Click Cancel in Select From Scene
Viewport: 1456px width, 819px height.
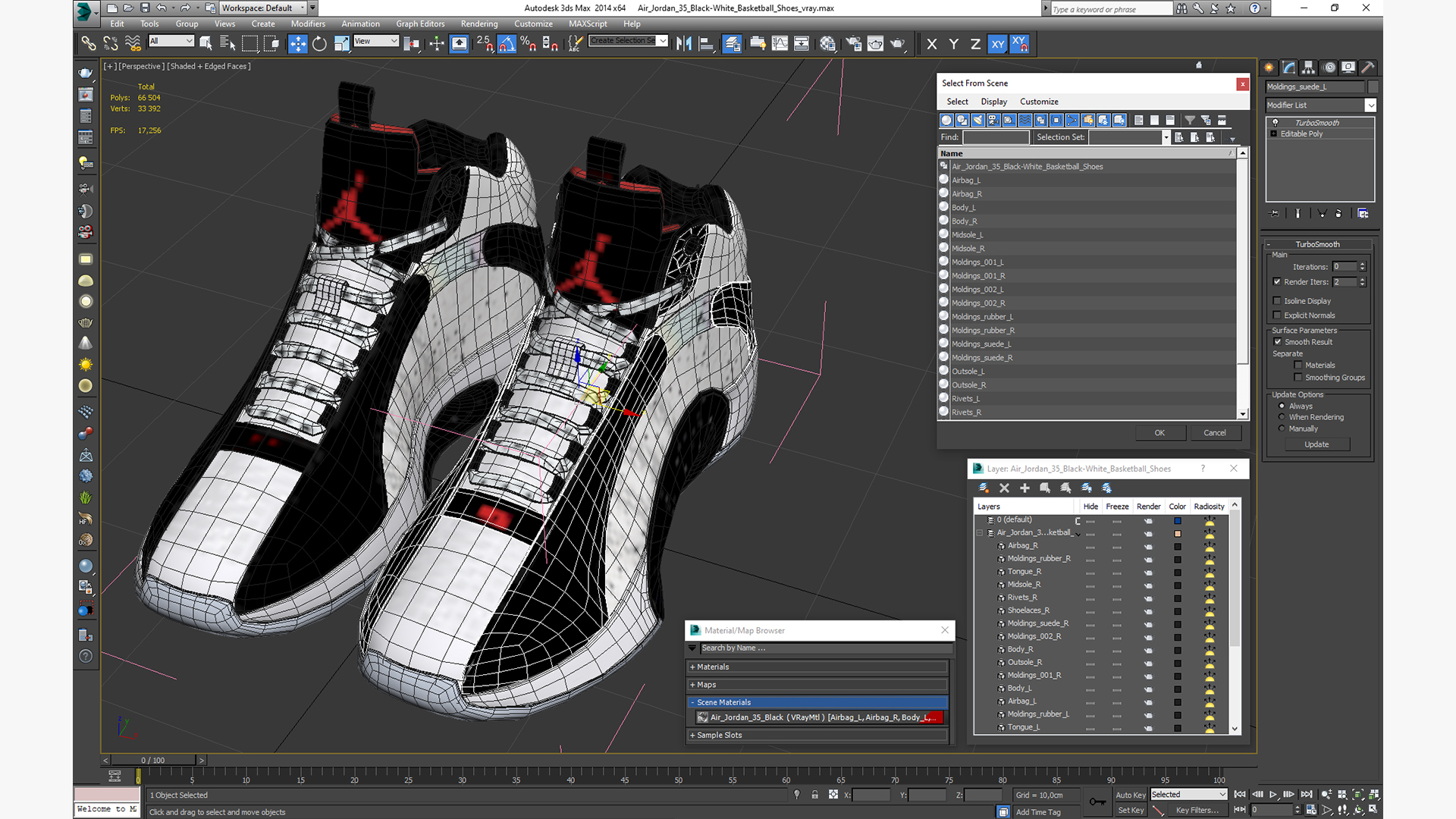coord(1214,433)
